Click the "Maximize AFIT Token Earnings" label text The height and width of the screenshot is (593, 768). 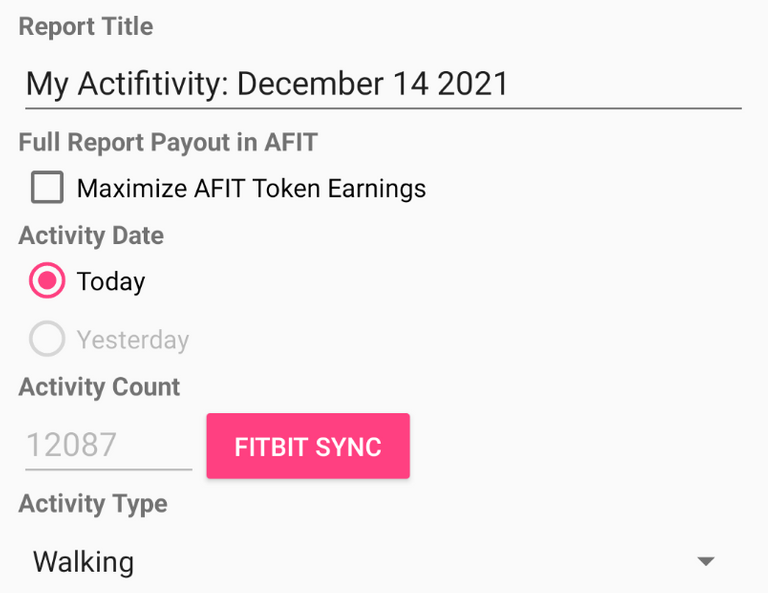click(x=251, y=188)
